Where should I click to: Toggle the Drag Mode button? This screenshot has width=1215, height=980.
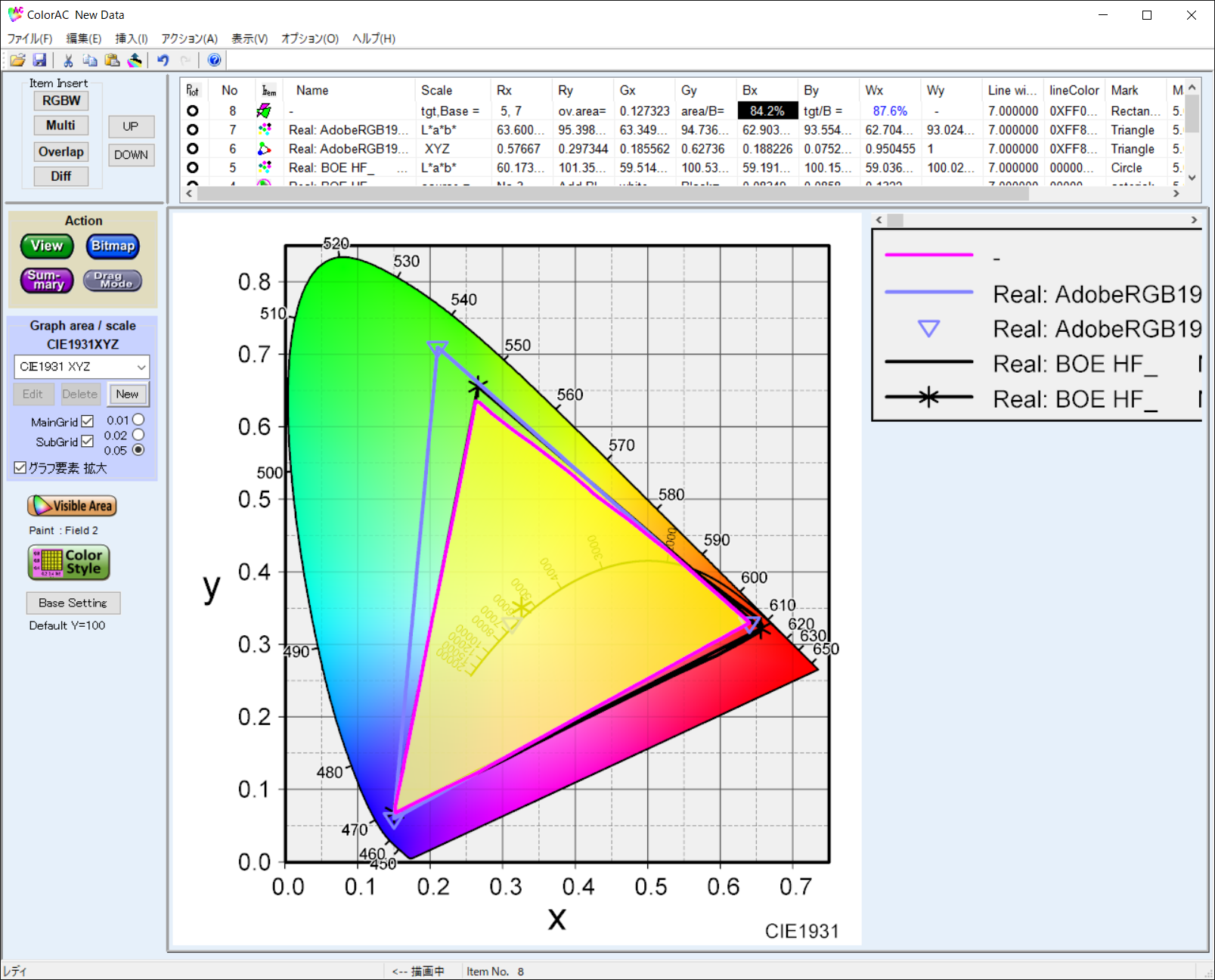coord(113,281)
